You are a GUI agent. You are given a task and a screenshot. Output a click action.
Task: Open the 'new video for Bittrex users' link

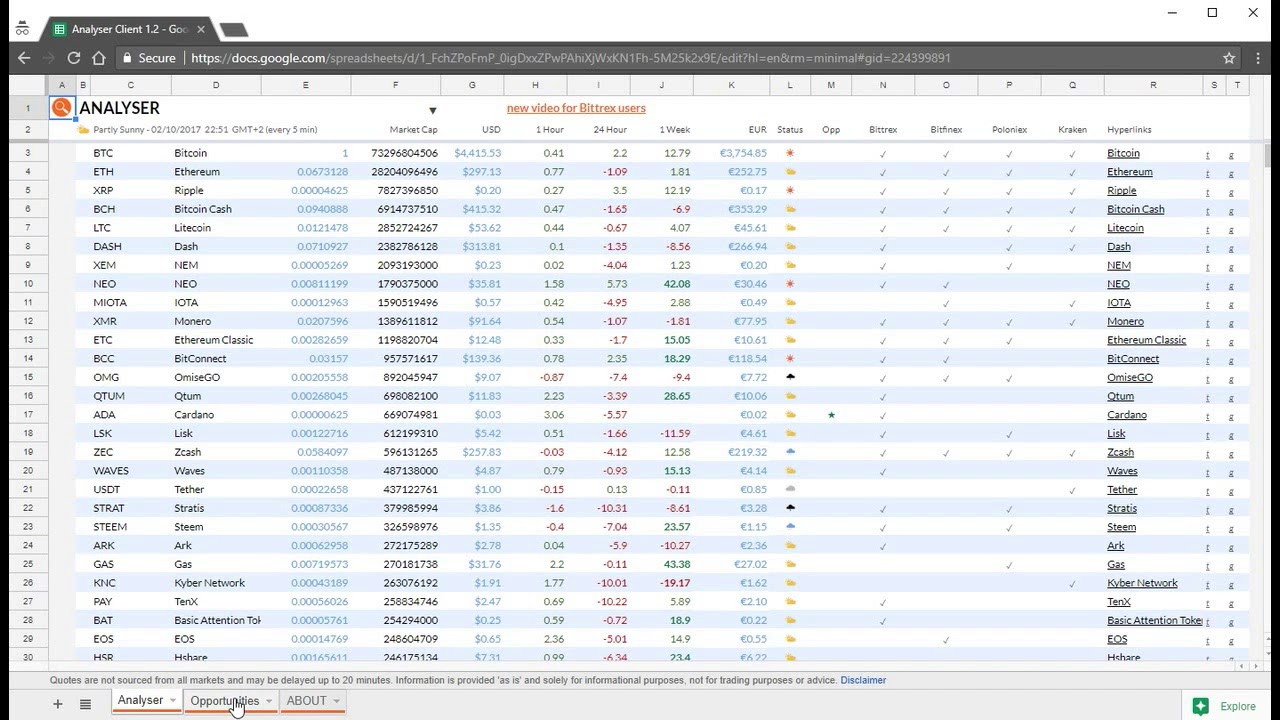click(x=576, y=108)
